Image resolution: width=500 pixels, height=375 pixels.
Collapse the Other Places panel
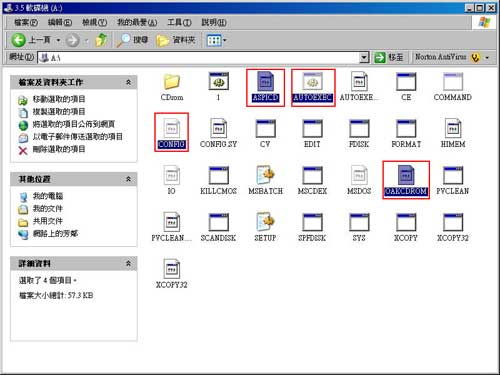pyautogui.click(x=128, y=179)
